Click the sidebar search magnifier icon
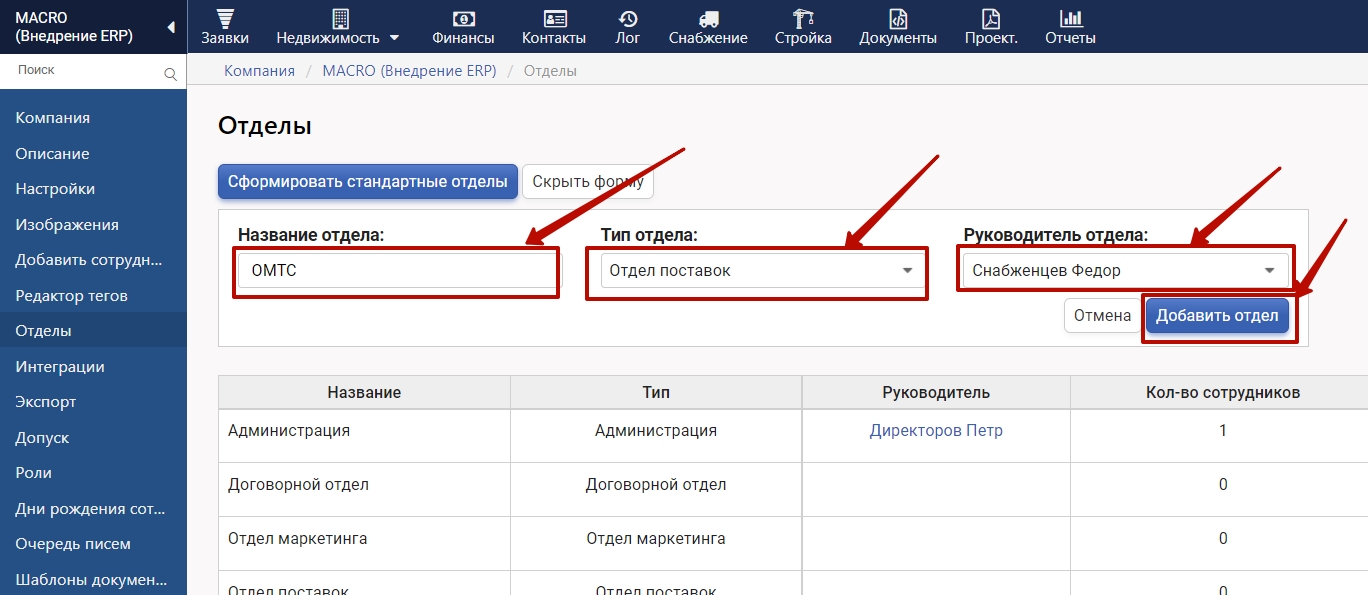 170,73
